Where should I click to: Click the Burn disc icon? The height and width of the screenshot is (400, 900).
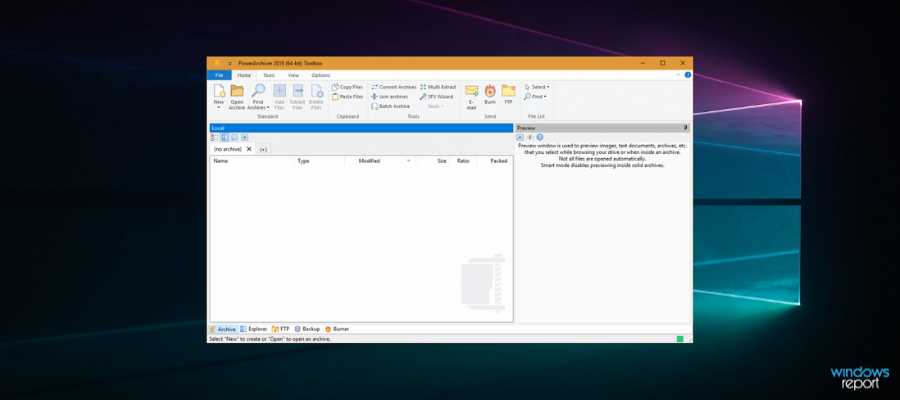pos(490,91)
